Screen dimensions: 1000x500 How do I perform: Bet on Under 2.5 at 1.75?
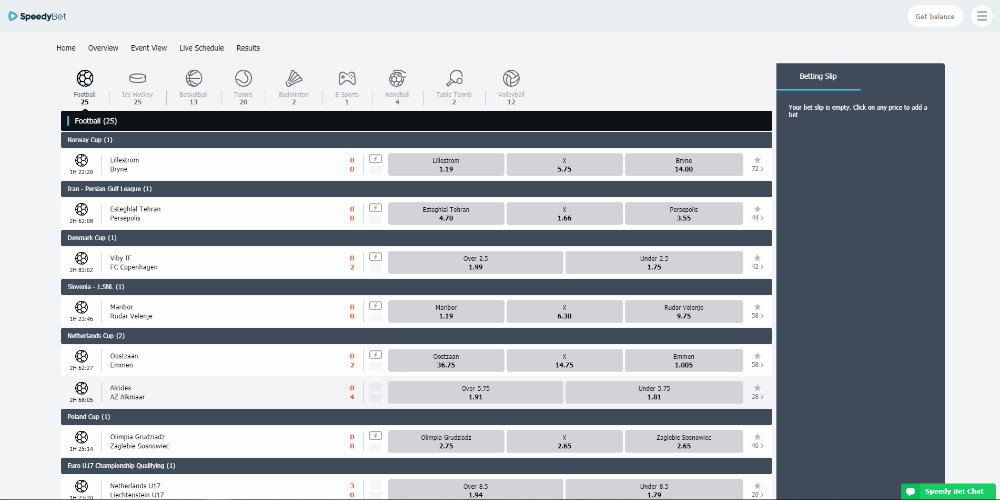pos(654,263)
